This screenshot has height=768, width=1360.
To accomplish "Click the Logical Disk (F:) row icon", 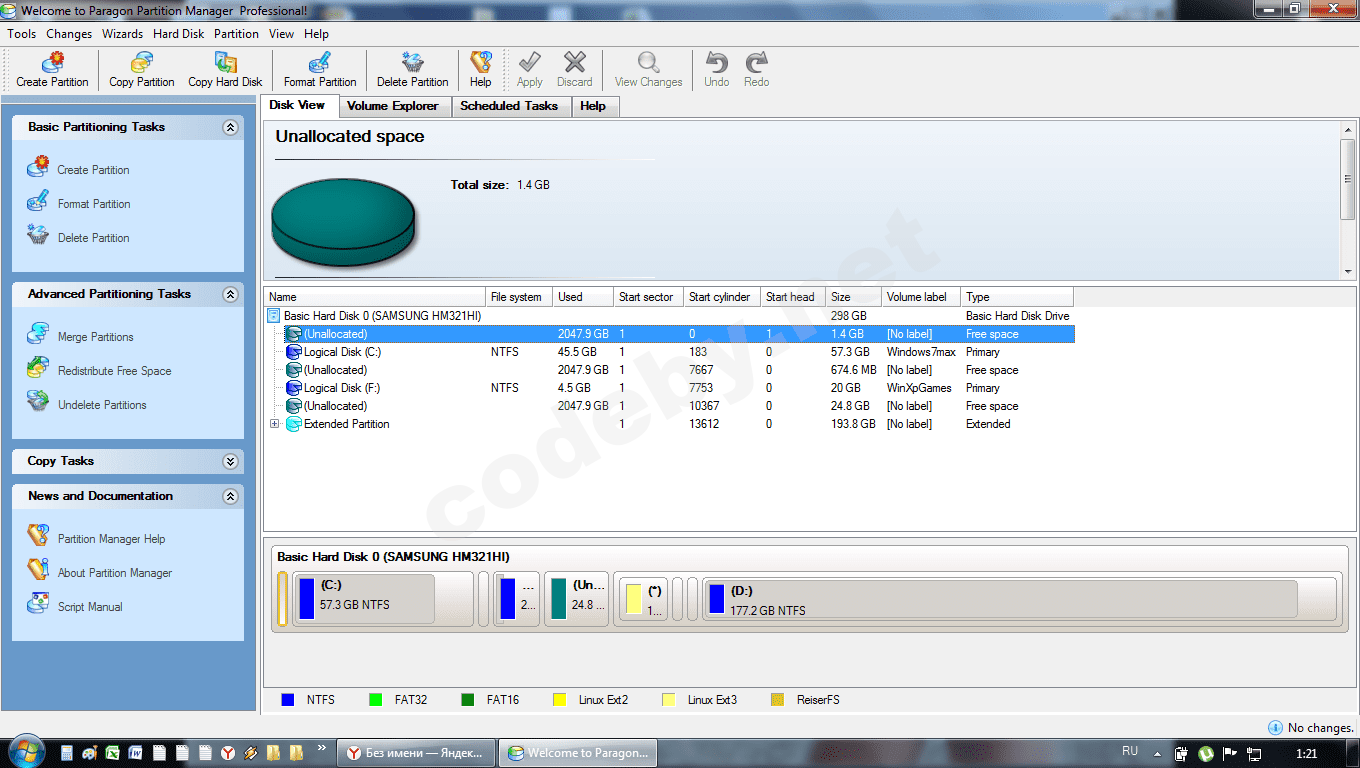I will [x=294, y=388].
